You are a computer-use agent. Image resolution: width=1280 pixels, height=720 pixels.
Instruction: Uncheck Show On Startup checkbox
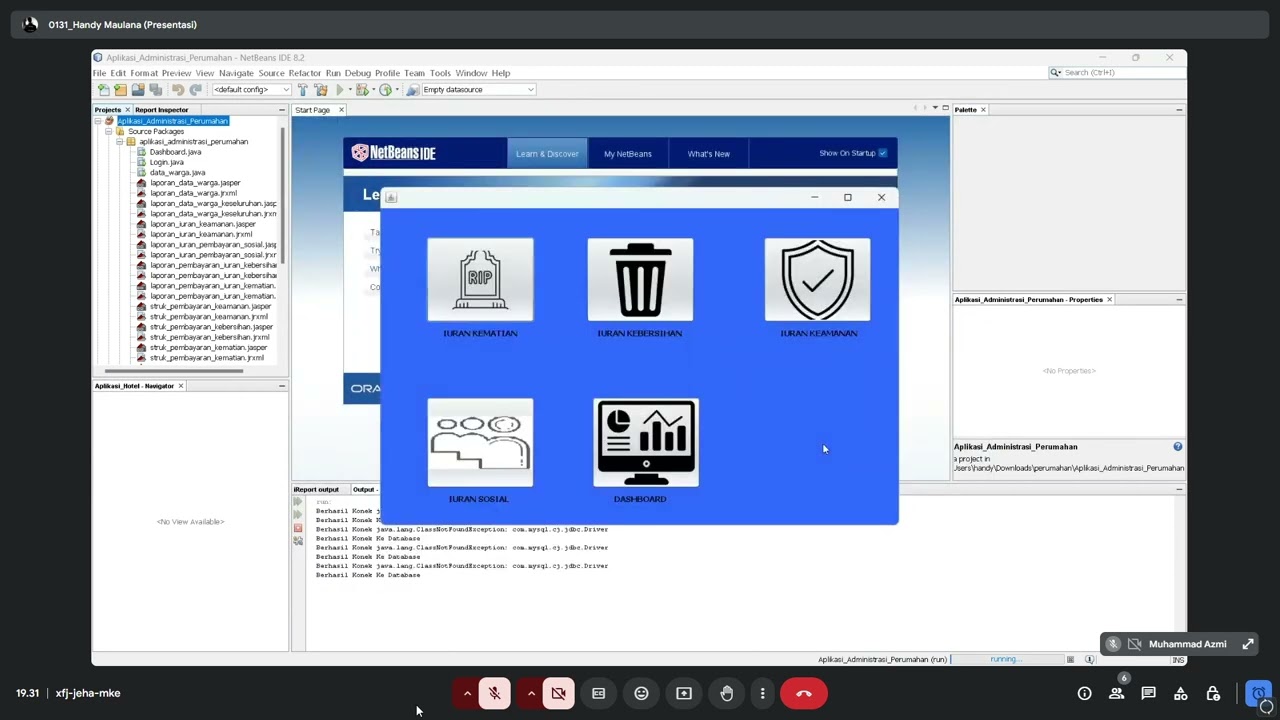click(882, 153)
